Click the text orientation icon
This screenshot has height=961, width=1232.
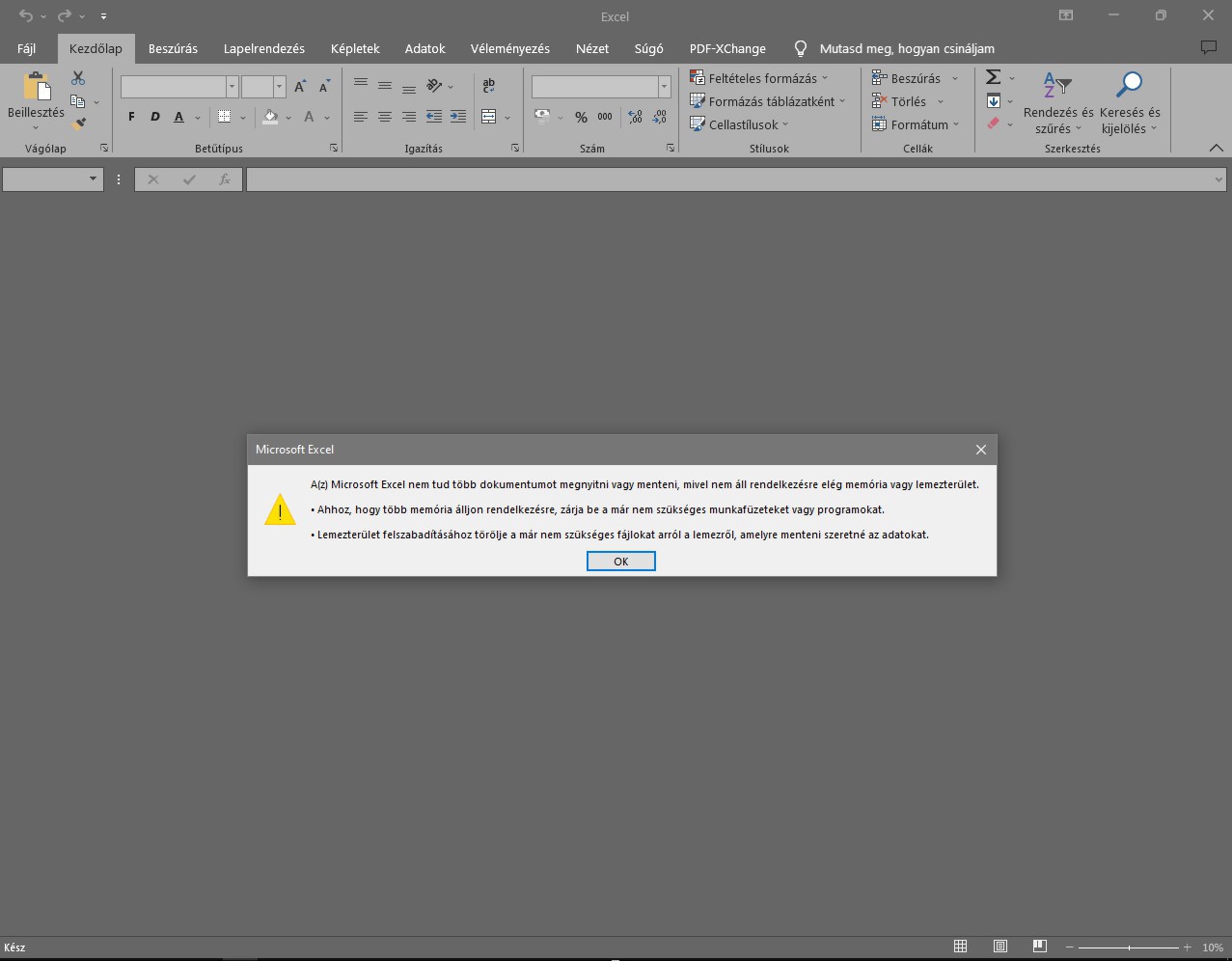(434, 86)
